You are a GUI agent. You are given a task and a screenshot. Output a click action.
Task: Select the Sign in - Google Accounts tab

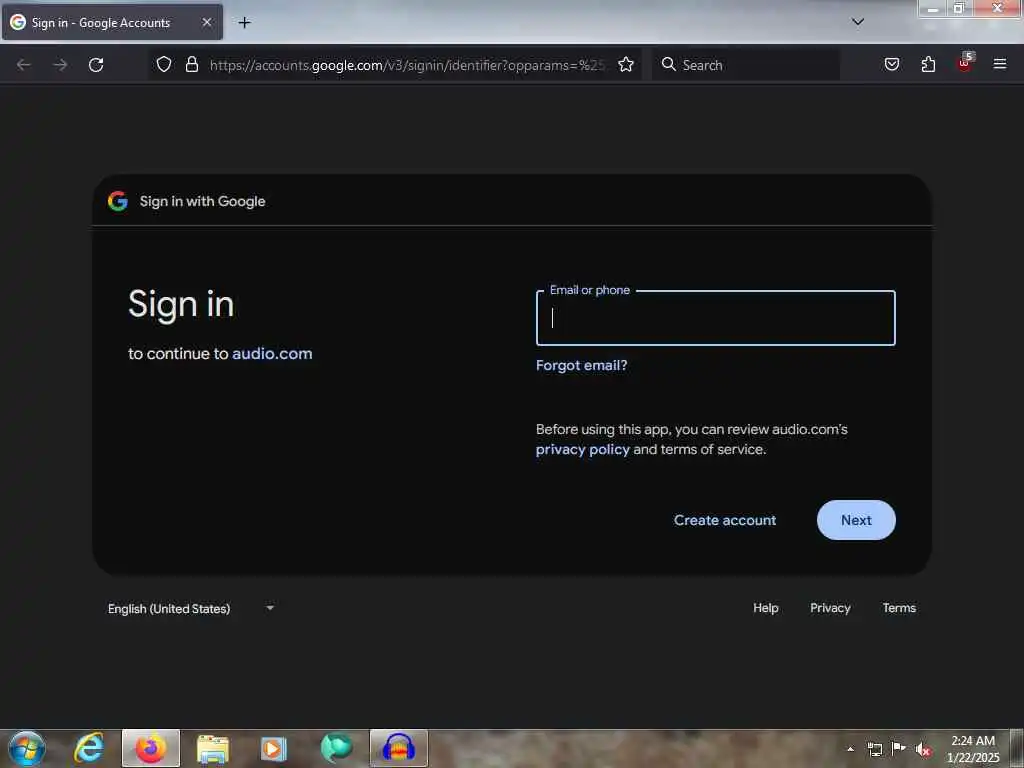[x=112, y=22]
